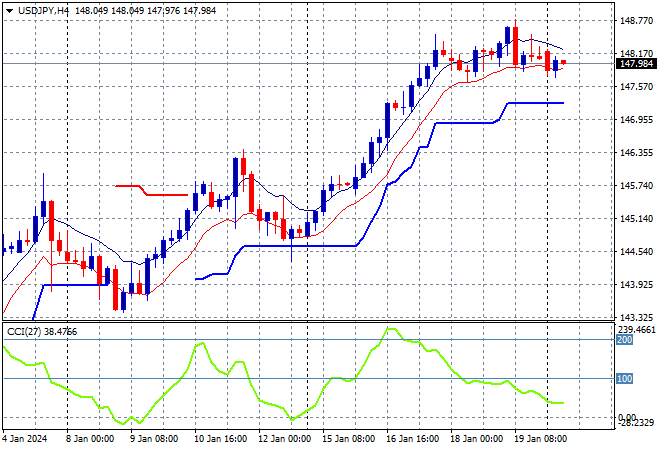
Task: Select the current price label 147.984
Action: pyautogui.click(x=636, y=64)
